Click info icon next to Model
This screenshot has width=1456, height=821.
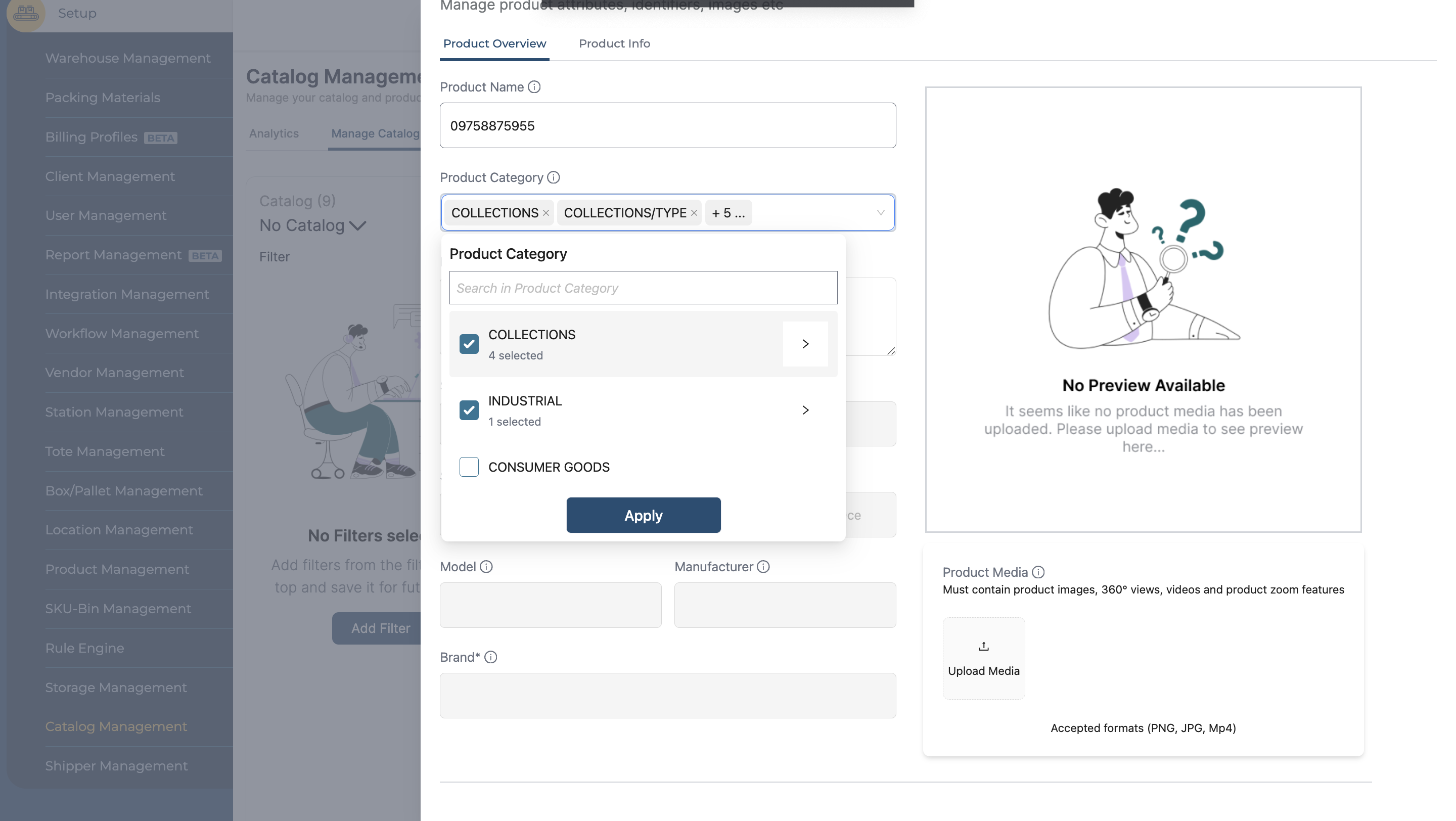coord(486,567)
